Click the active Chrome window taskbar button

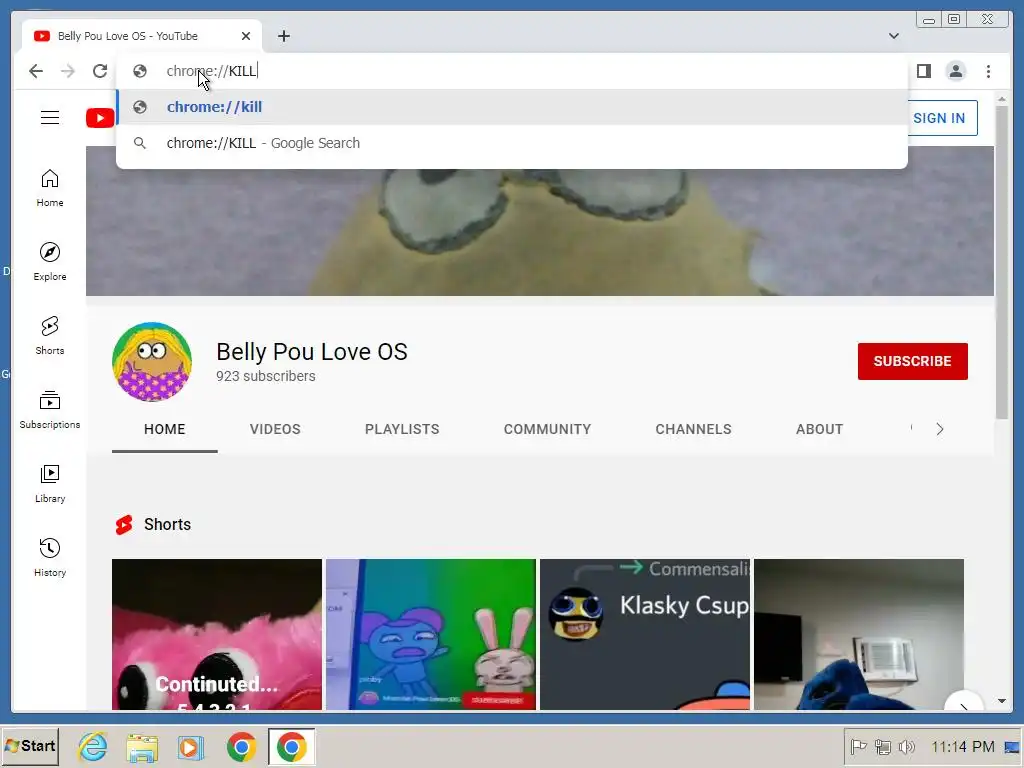tap(291, 747)
